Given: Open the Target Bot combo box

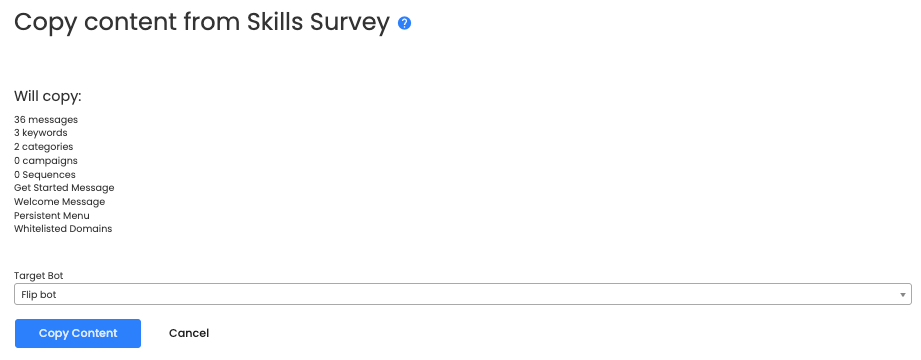Looking at the screenshot, I should pyautogui.click(x=463, y=294).
